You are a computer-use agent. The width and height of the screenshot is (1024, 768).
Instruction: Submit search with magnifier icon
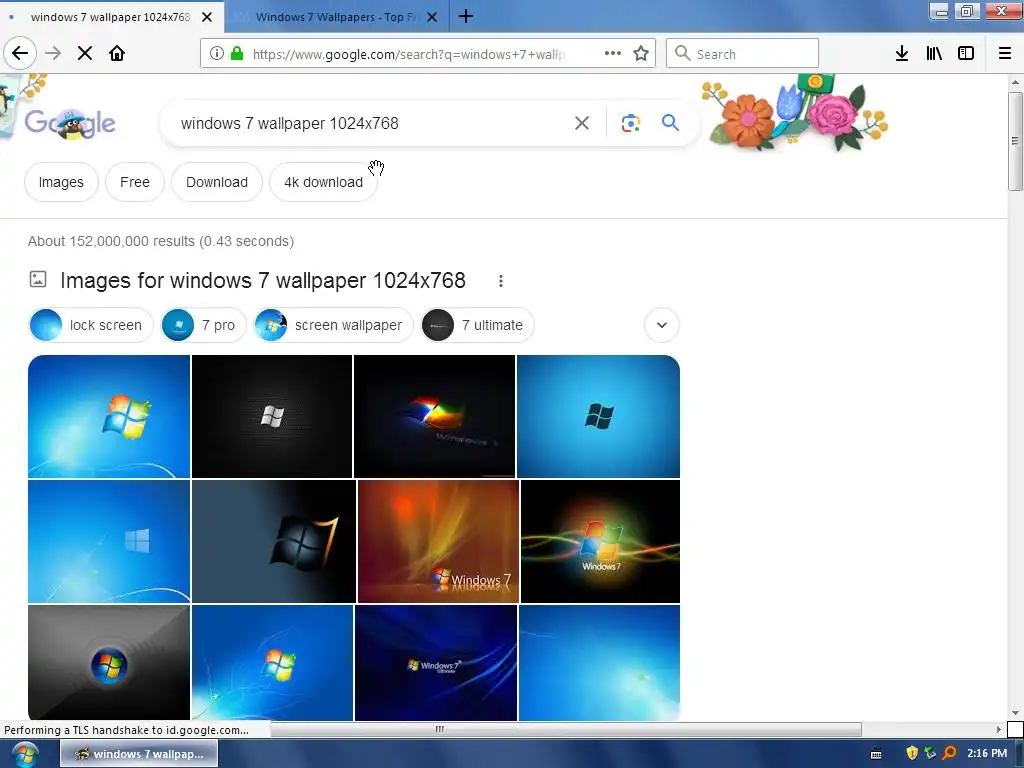[x=670, y=123]
